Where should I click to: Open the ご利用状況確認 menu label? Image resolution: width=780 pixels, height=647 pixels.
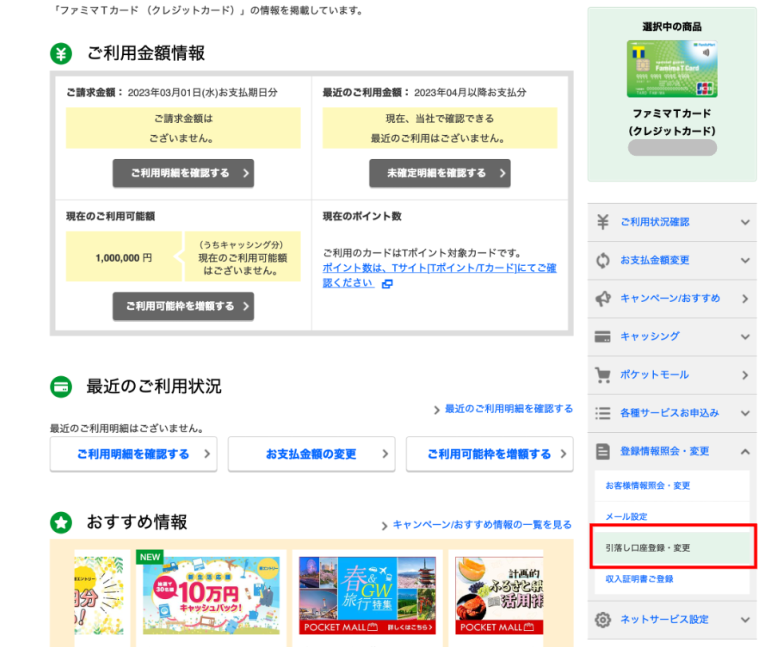(655, 222)
